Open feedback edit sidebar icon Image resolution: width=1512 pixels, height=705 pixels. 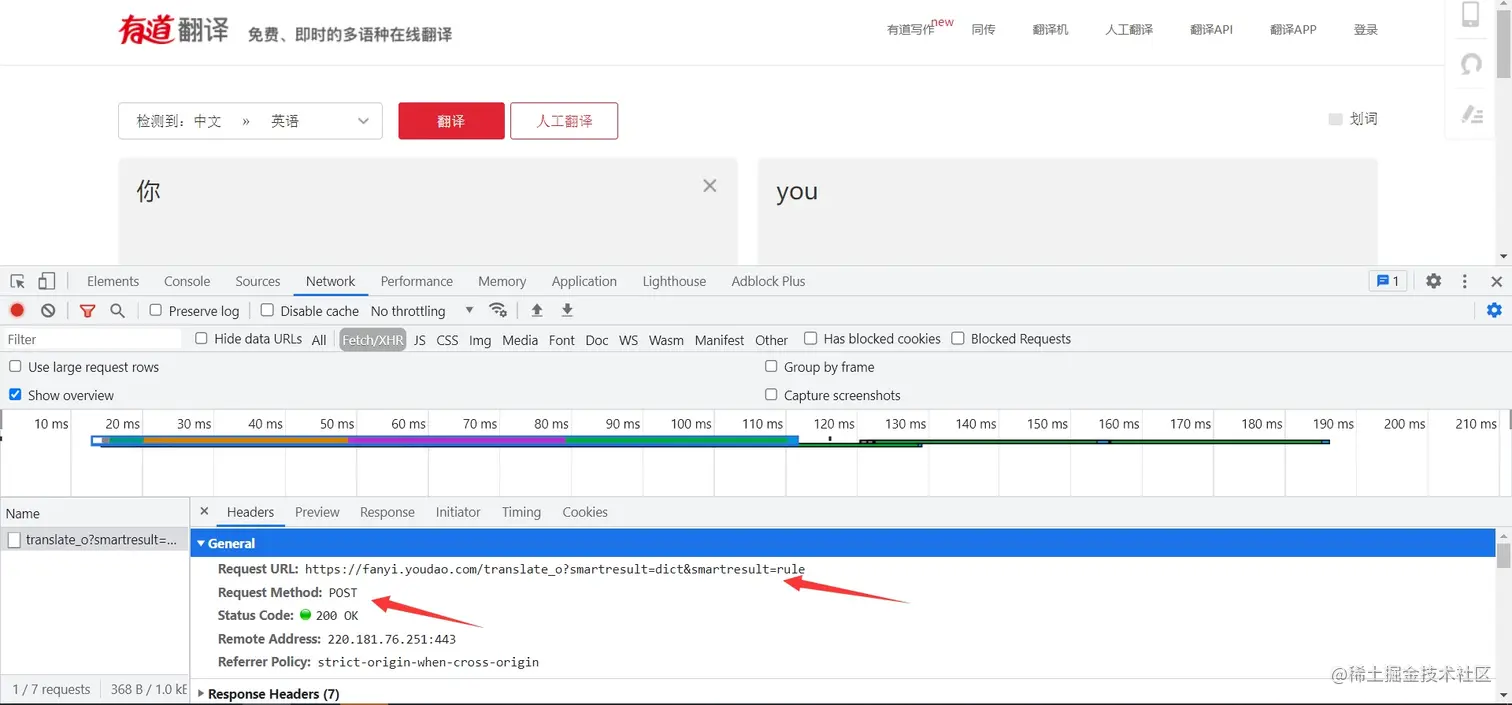pos(1471,114)
